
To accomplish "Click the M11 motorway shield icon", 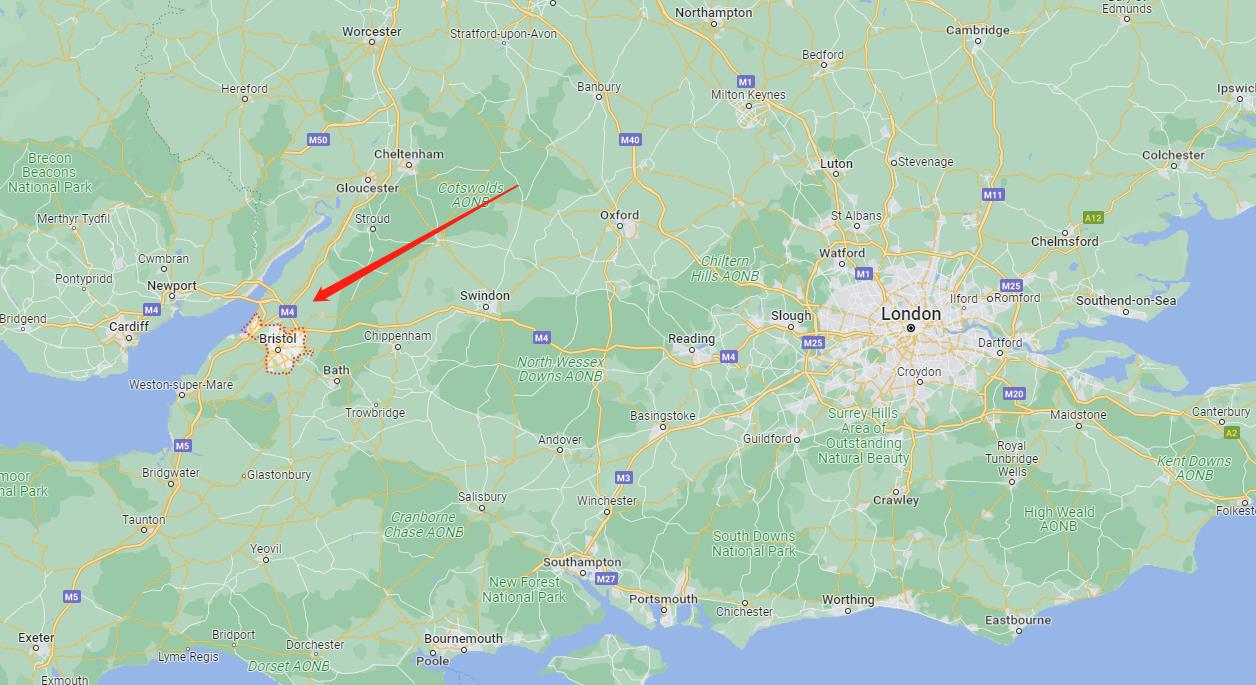I will point(993,194).
